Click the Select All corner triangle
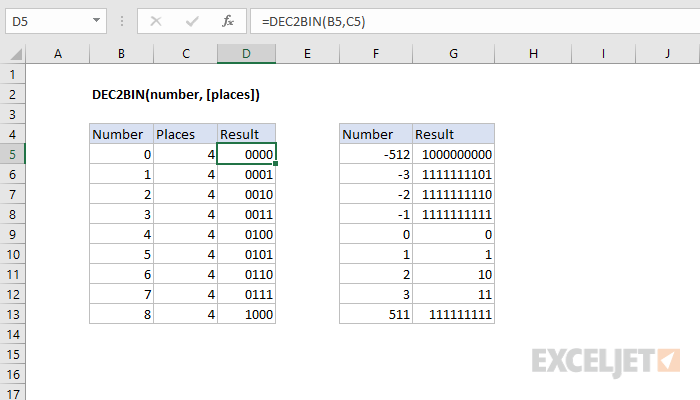Image resolution: width=700 pixels, height=400 pixels. [x=16, y=54]
